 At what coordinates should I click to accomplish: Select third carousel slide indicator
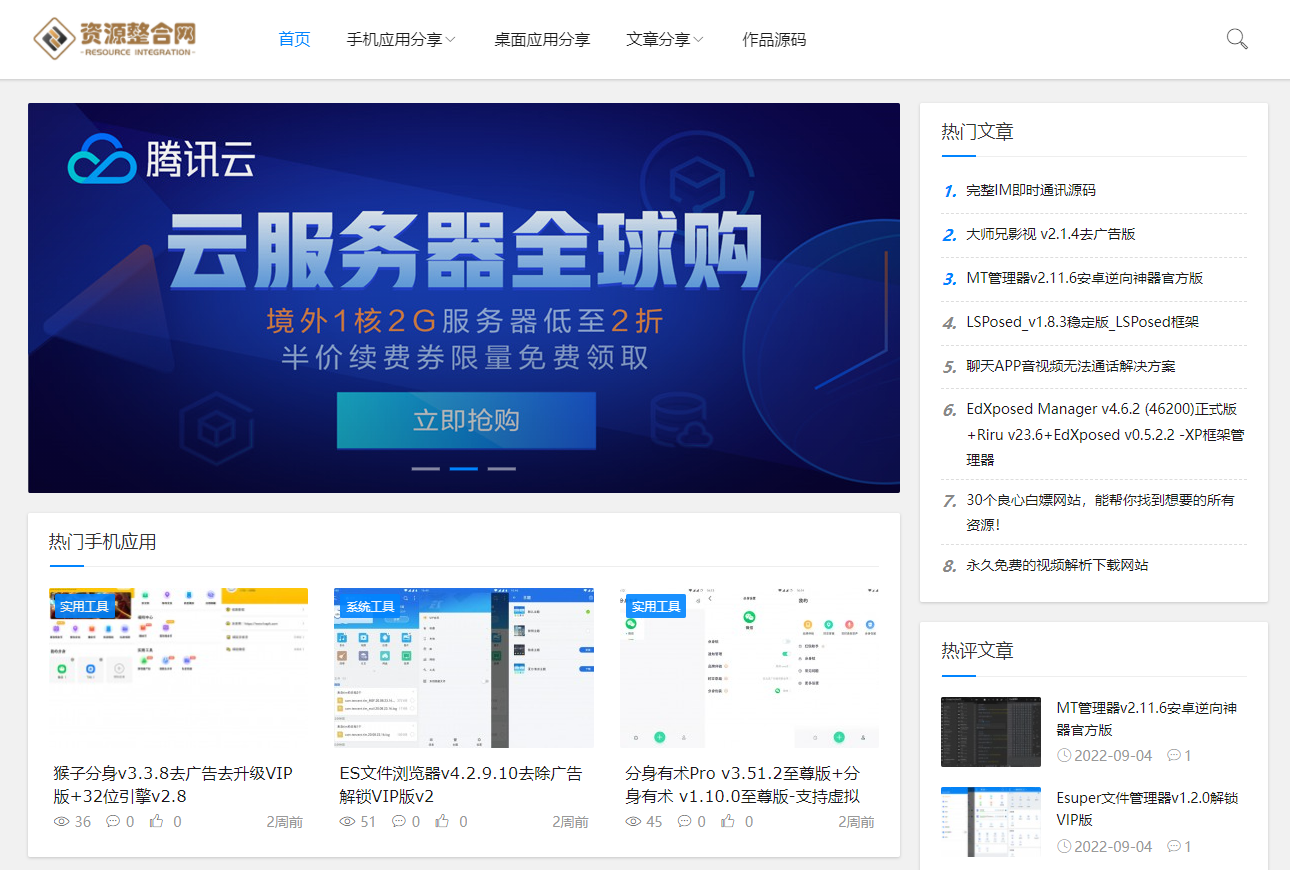click(x=502, y=468)
